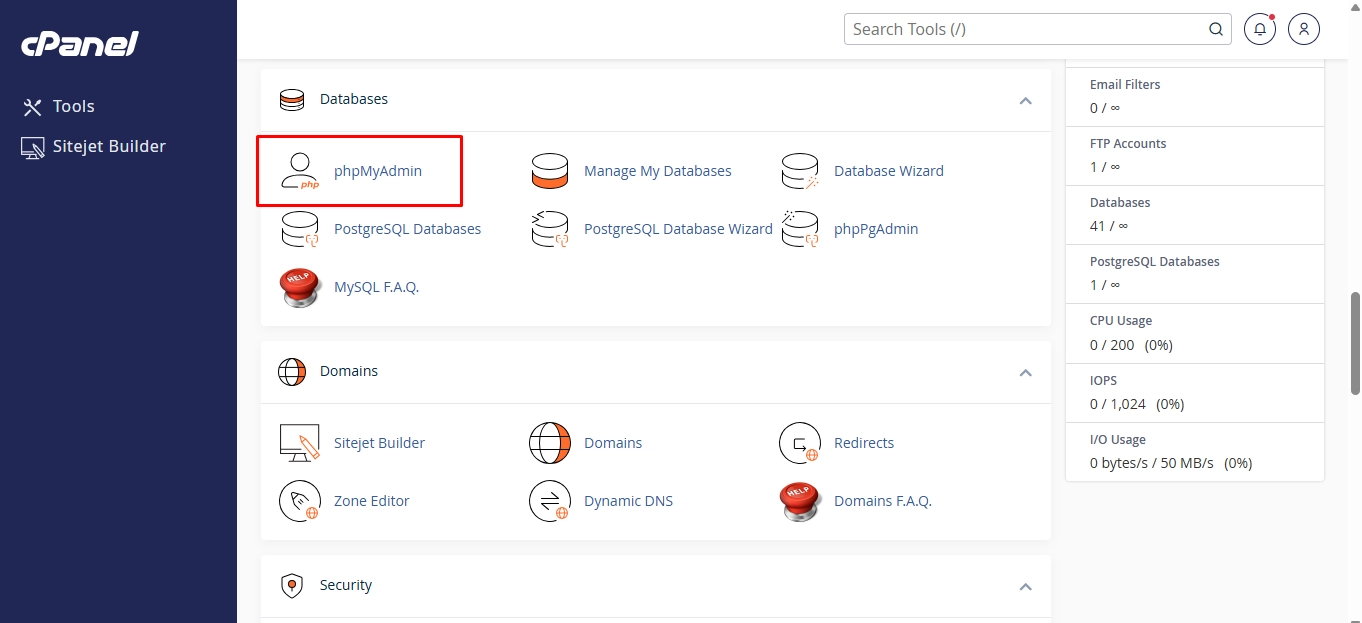
Task: Click the Redirects icon
Action: (x=800, y=443)
